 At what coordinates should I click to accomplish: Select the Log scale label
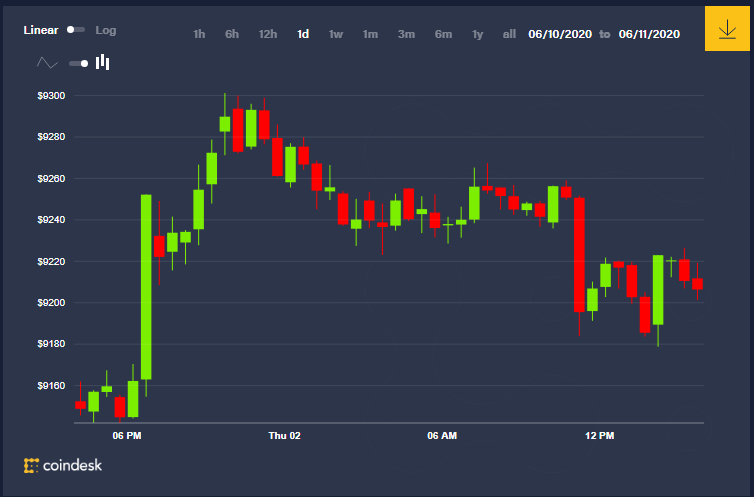click(106, 30)
